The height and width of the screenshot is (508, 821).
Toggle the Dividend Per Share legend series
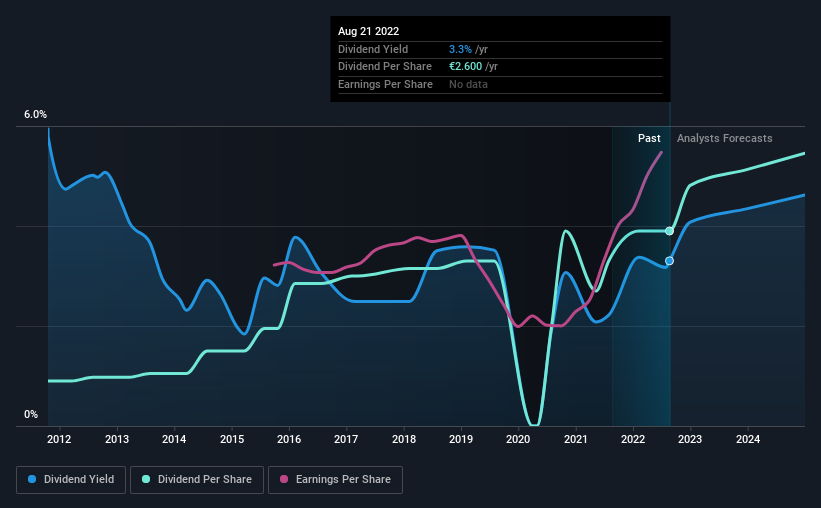click(x=197, y=480)
